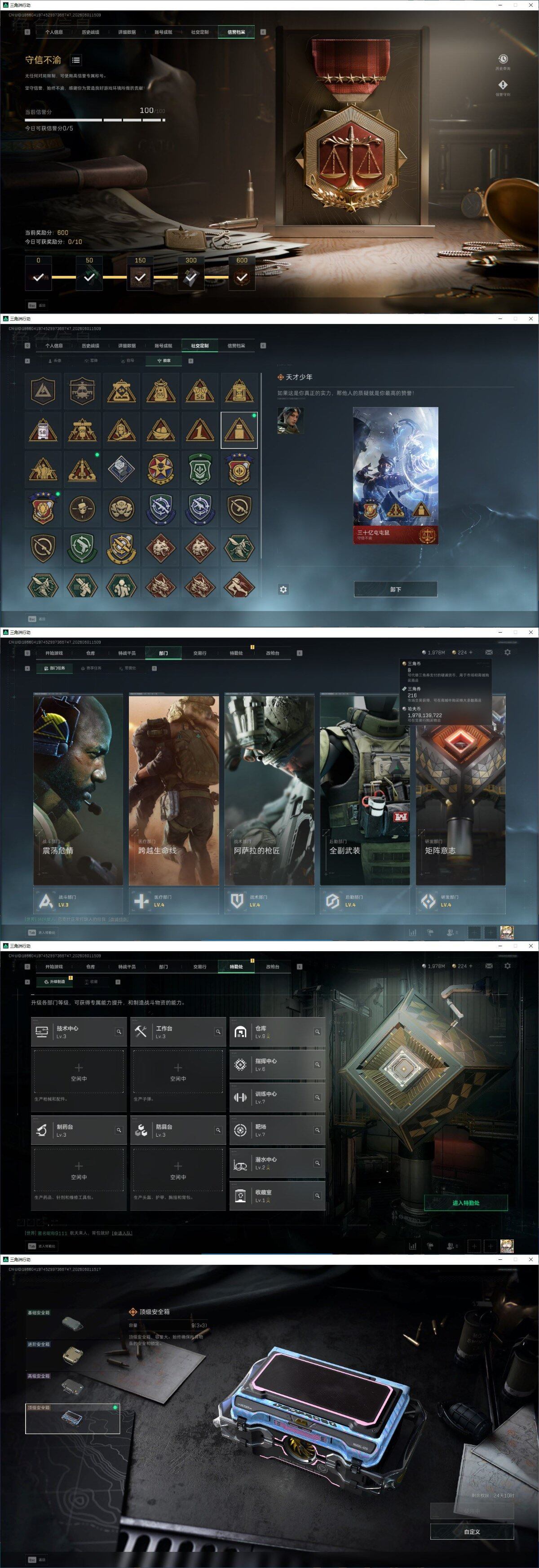Click the operator avatar under 天才少年
Viewport: 539px width, 1568px height.
pyautogui.click(x=290, y=420)
